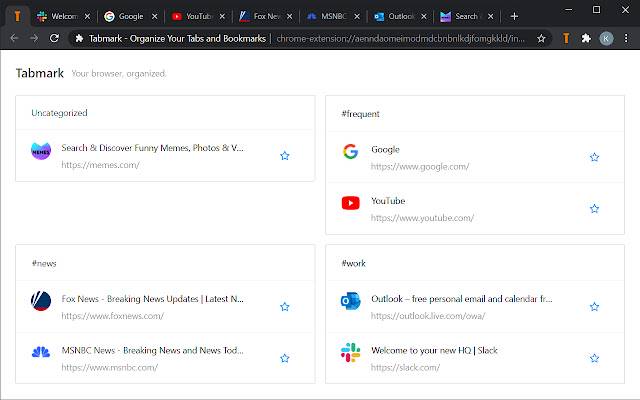Toggle star for Slack entry
Screen dimensions: 640x400
594,358
